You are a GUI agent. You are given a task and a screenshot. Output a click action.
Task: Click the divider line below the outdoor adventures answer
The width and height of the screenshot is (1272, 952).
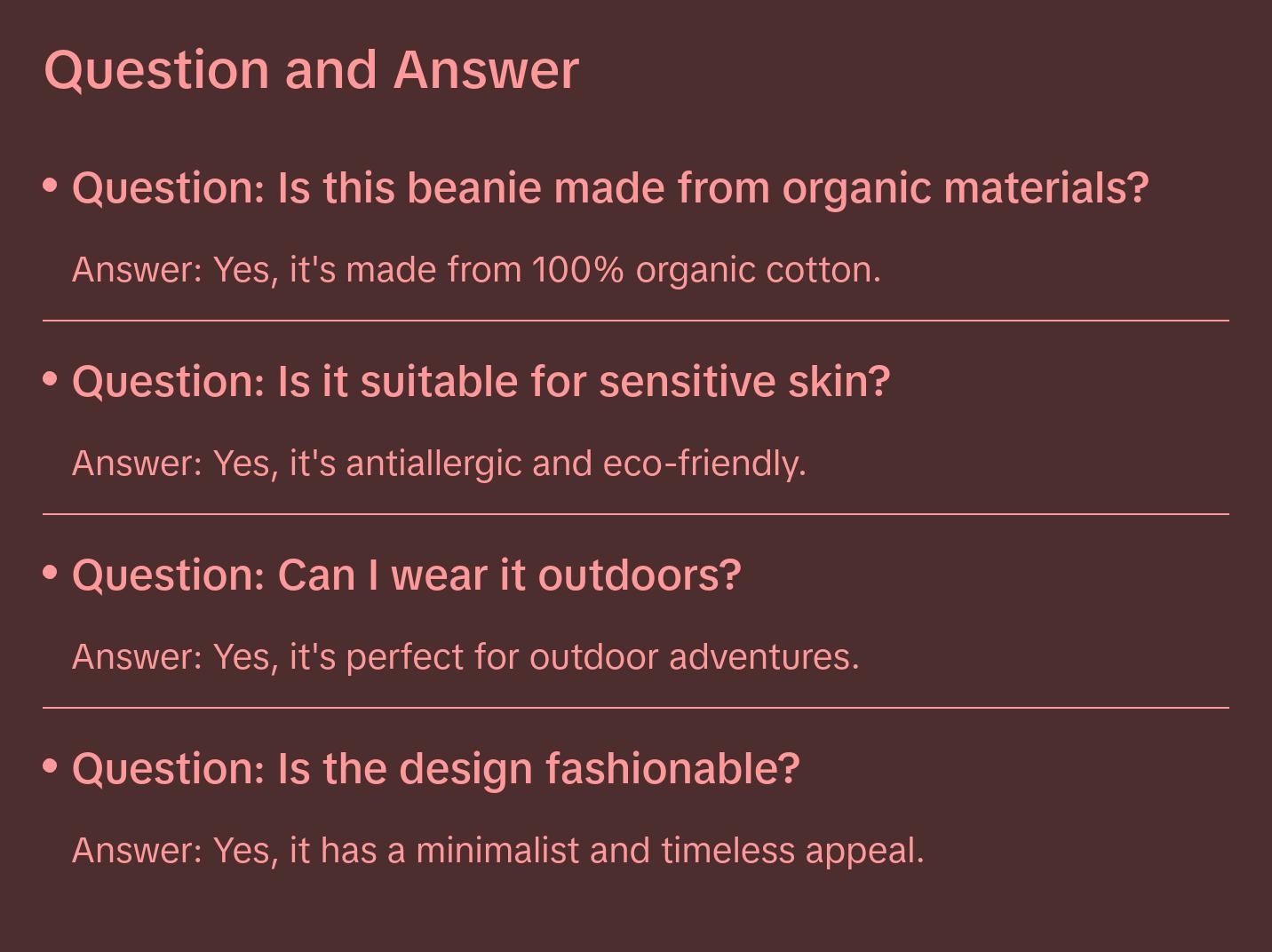[636, 708]
